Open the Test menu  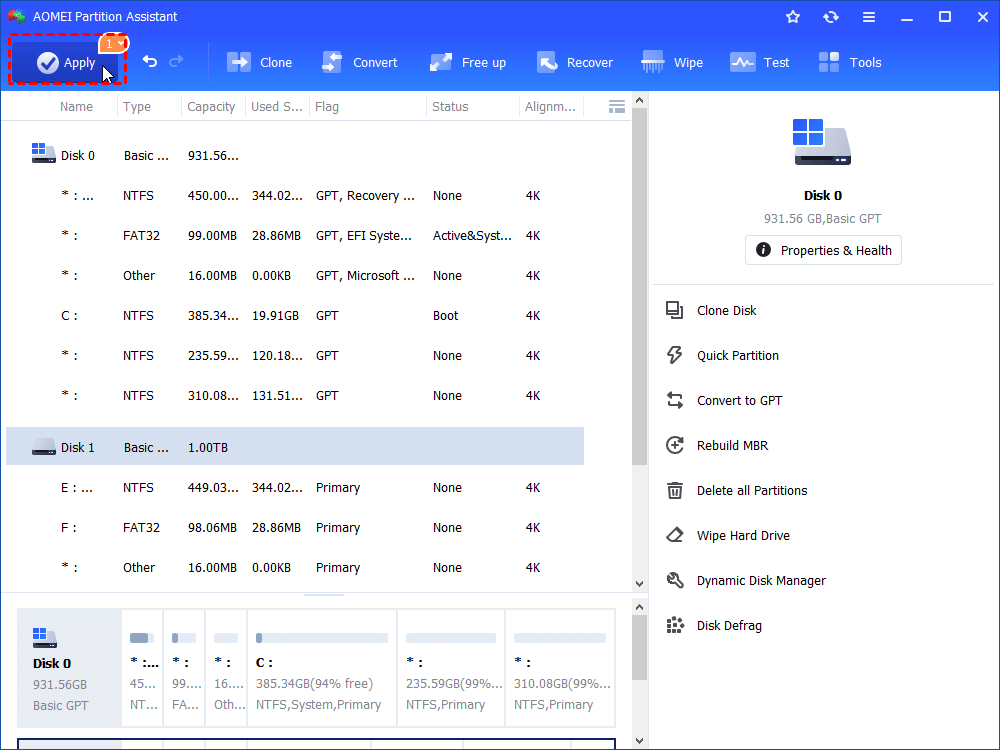[760, 62]
